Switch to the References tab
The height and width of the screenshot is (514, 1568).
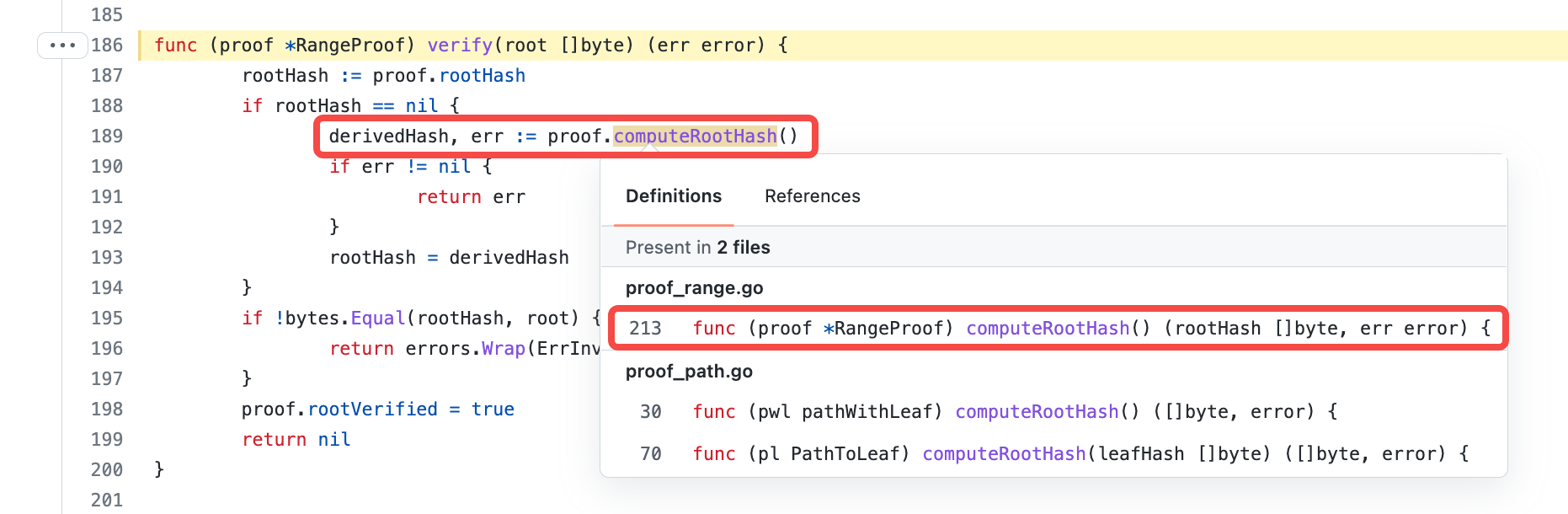click(x=812, y=196)
